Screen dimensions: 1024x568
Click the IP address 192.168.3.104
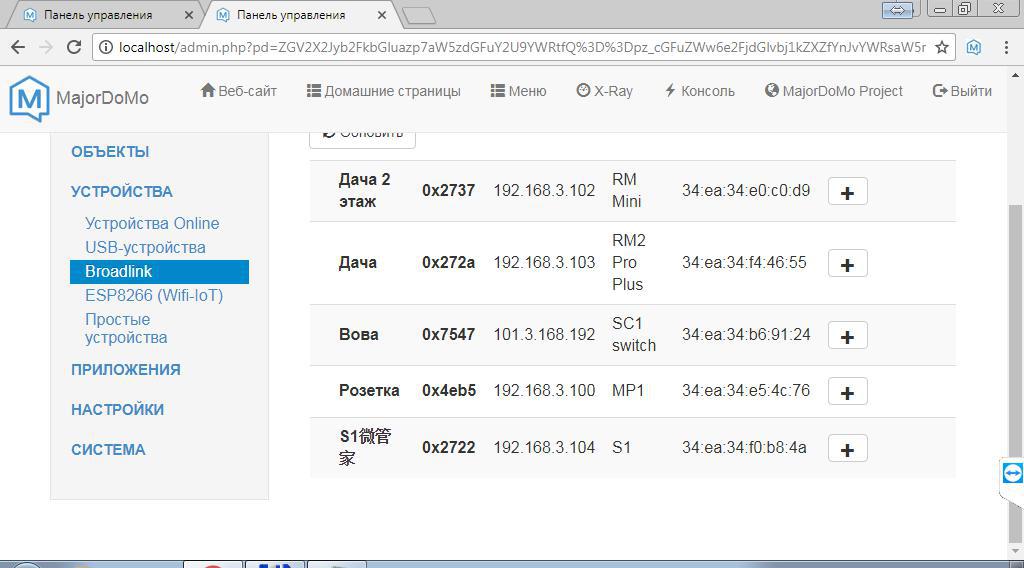[x=544, y=447]
